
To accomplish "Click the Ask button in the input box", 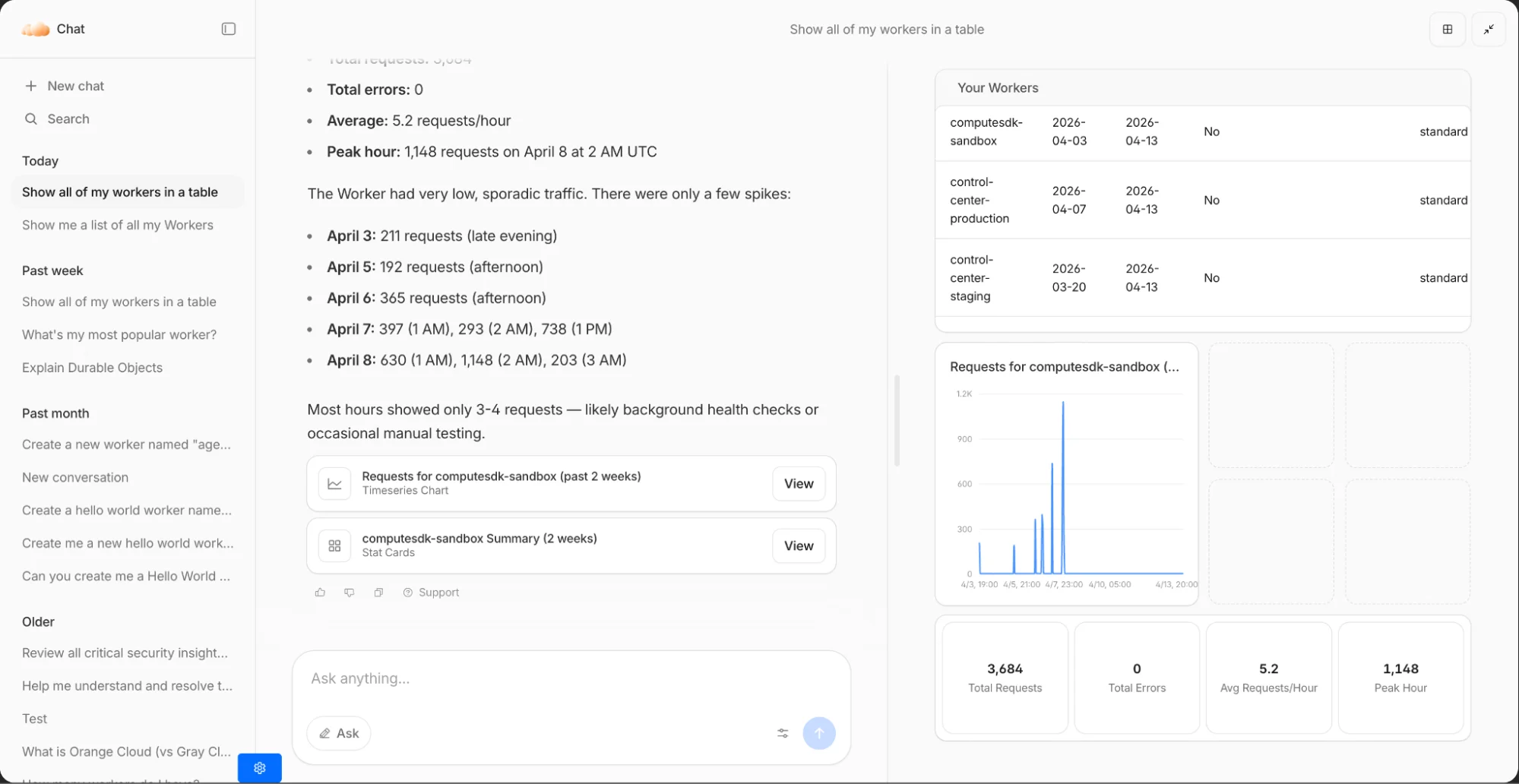I will click(338, 733).
